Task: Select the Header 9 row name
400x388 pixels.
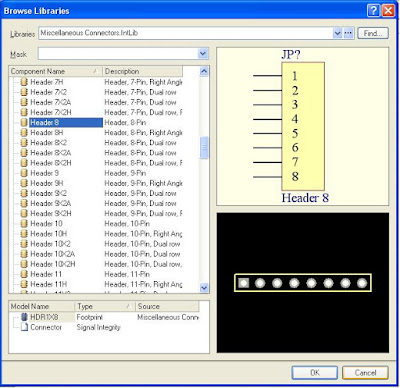Action: (x=44, y=173)
